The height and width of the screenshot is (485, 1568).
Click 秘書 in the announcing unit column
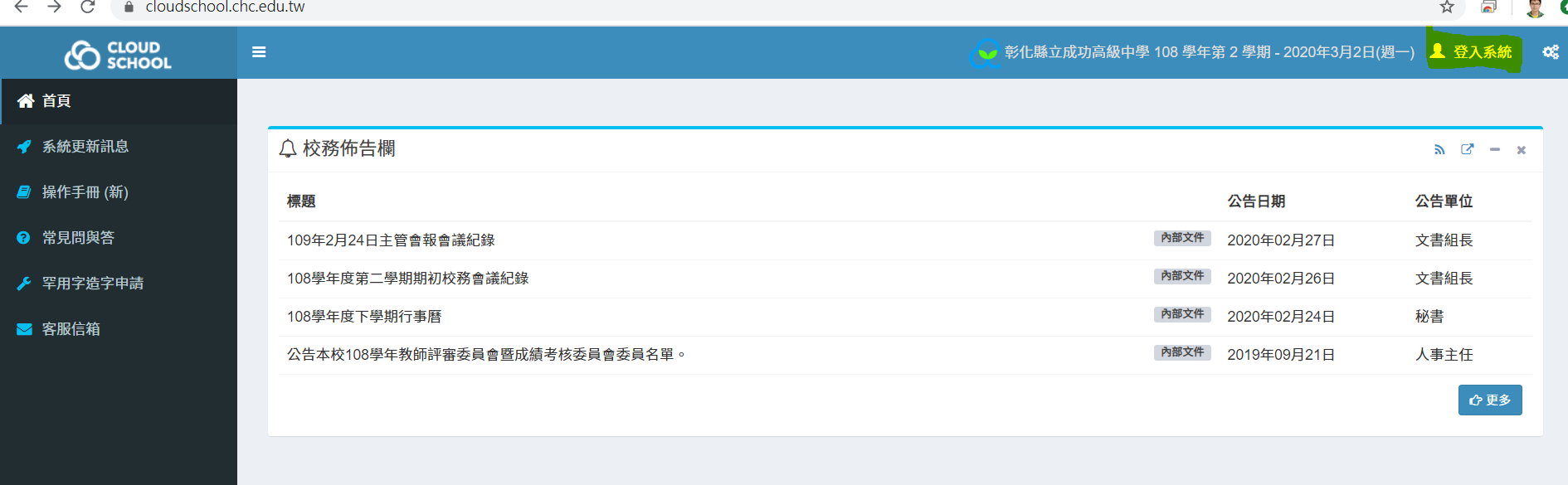1429,317
